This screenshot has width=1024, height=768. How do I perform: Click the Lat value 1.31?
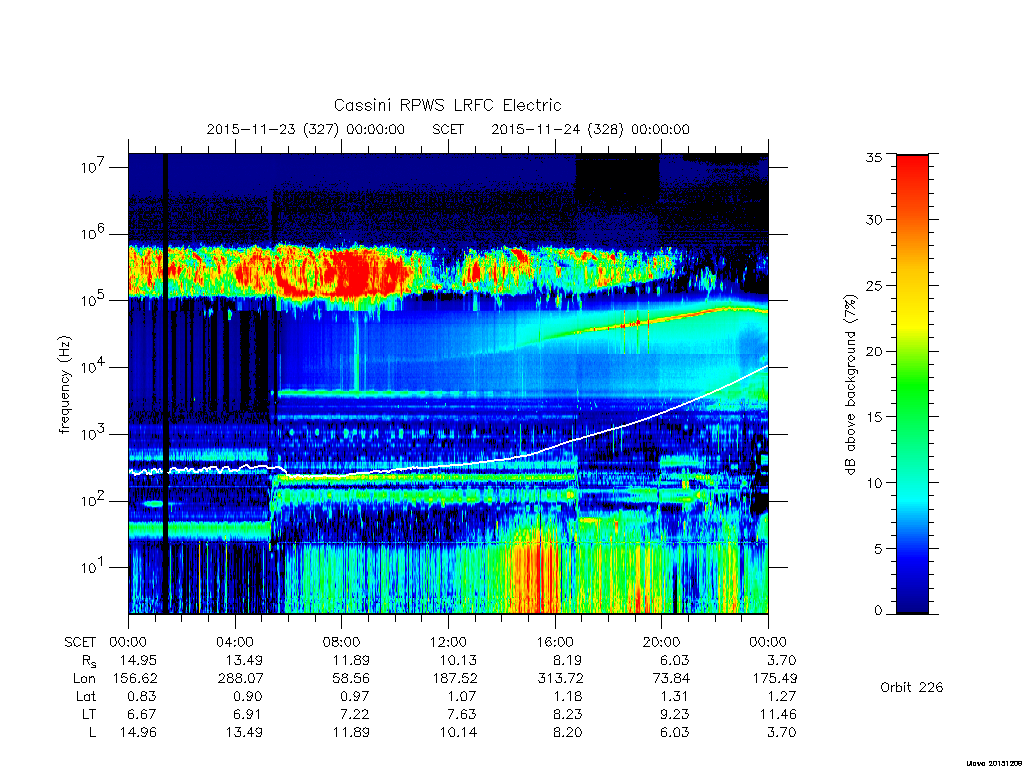[675, 697]
